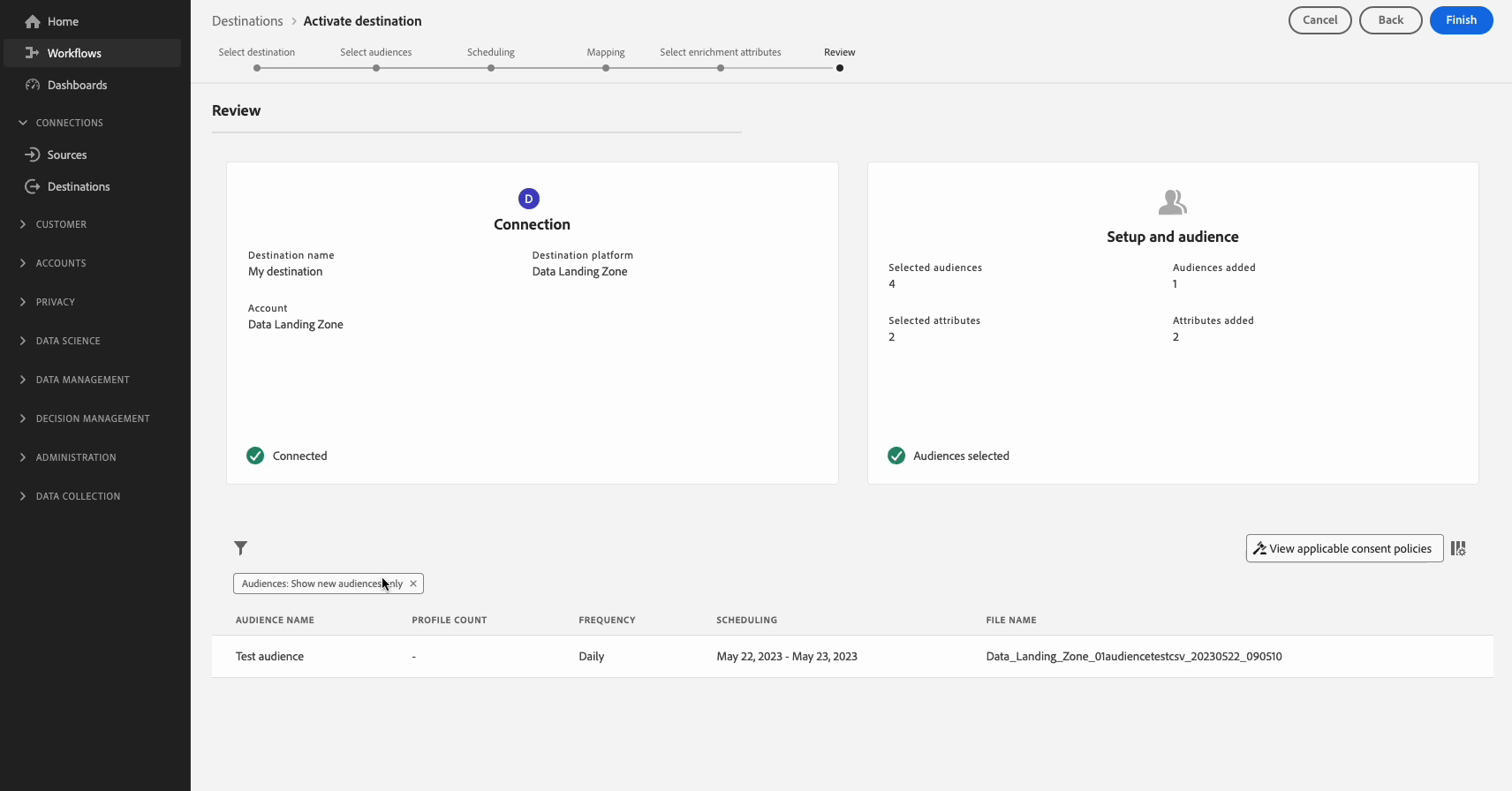
Task: Click the Home icon in sidebar
Action: point(33,21)
